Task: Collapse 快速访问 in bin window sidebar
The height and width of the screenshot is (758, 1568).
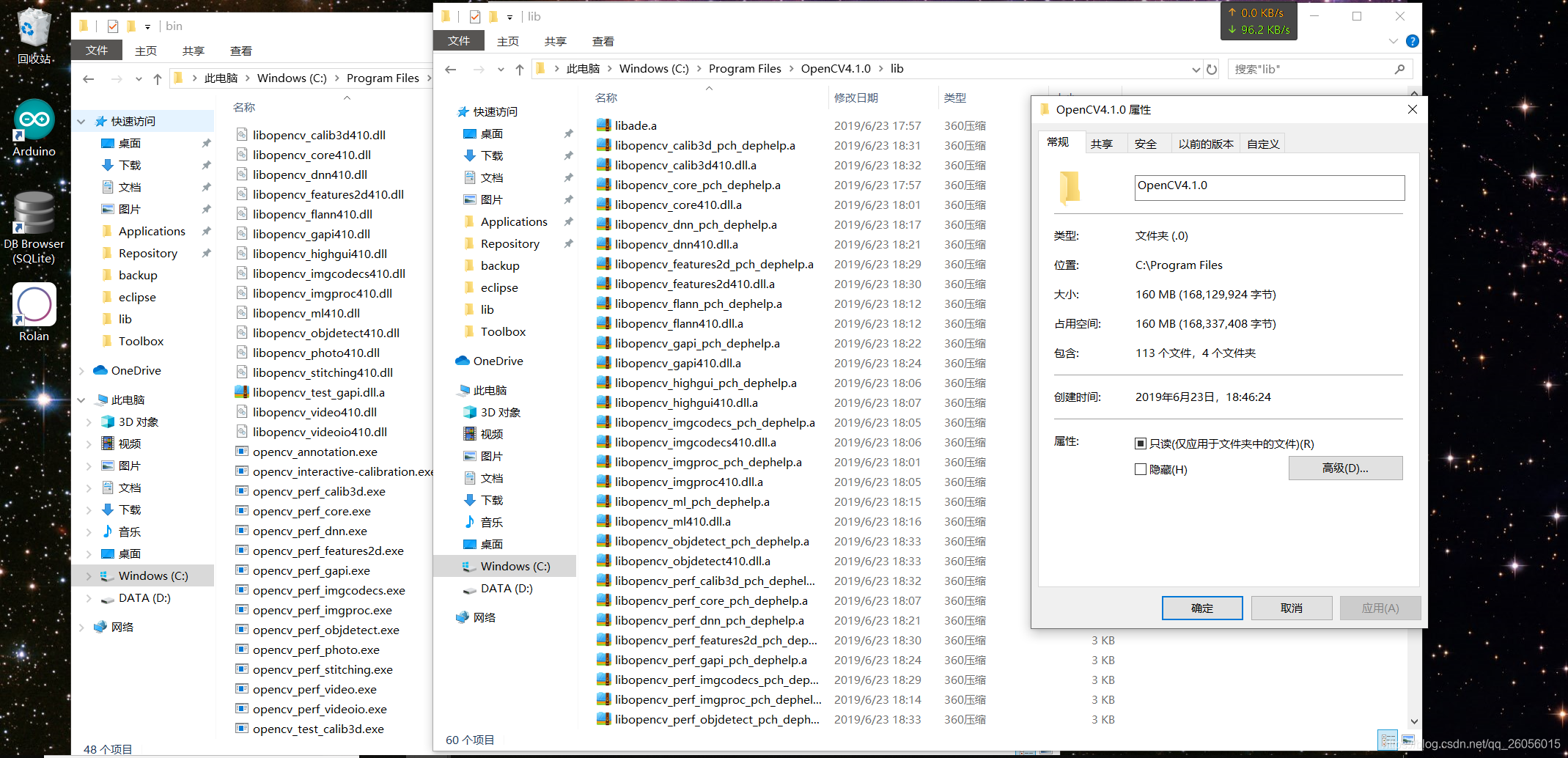Action: point(81,121)
